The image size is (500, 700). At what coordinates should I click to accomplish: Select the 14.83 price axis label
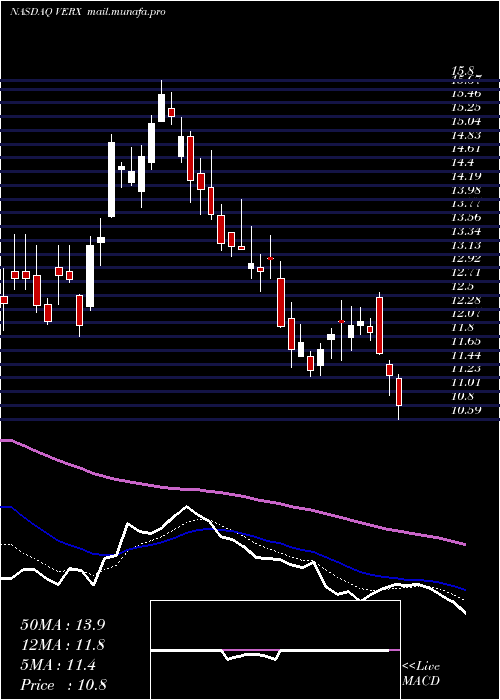point(466,135)
